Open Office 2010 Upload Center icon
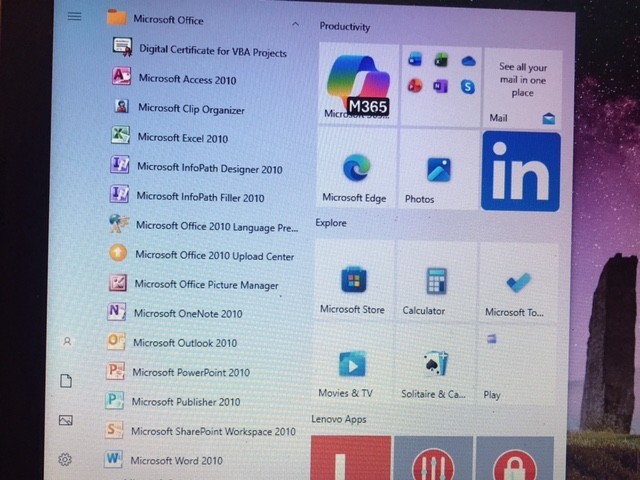640x480 pixels. pos(118,253)
